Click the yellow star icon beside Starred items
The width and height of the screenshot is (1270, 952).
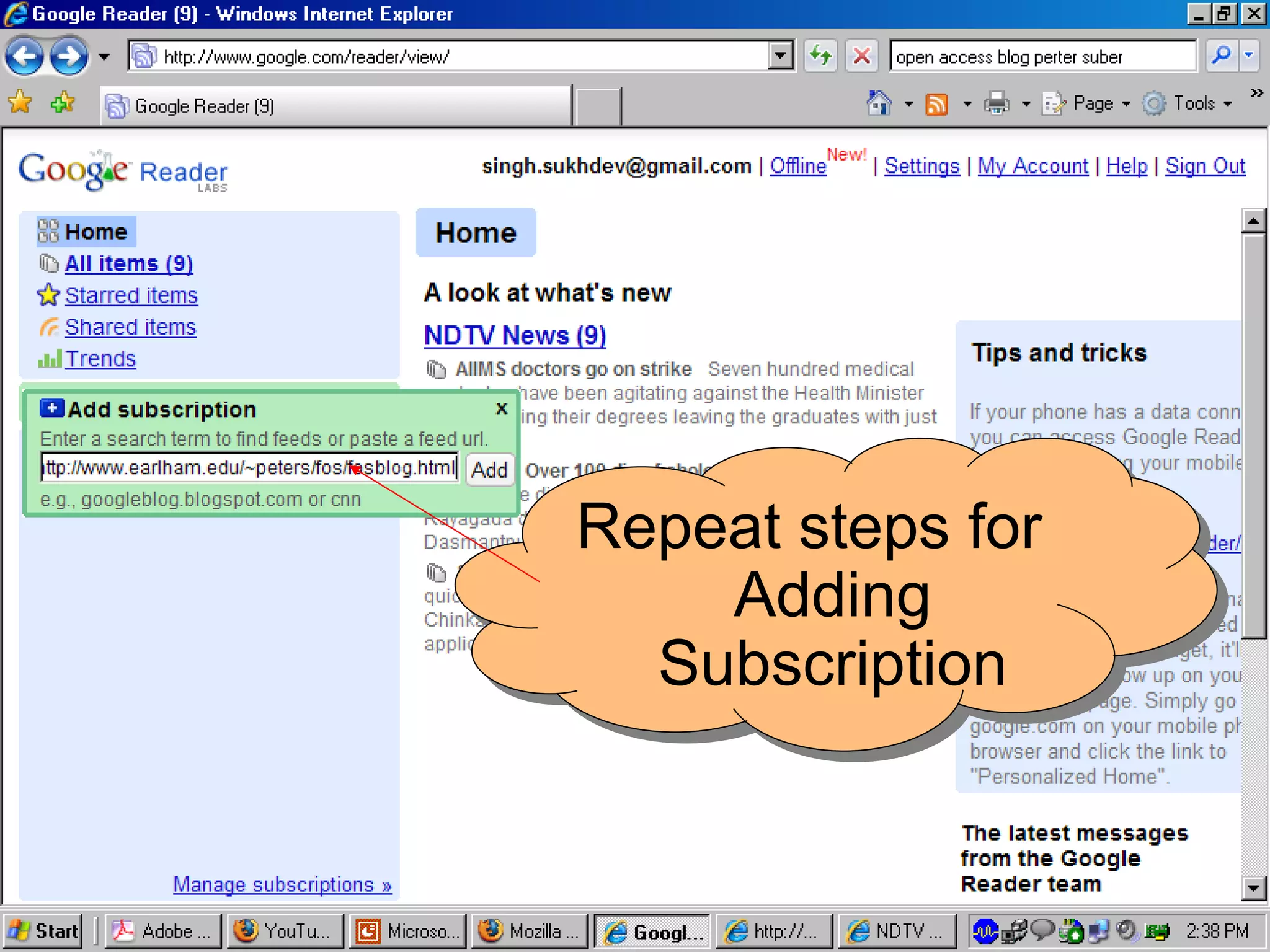click(x=48, y=296)
